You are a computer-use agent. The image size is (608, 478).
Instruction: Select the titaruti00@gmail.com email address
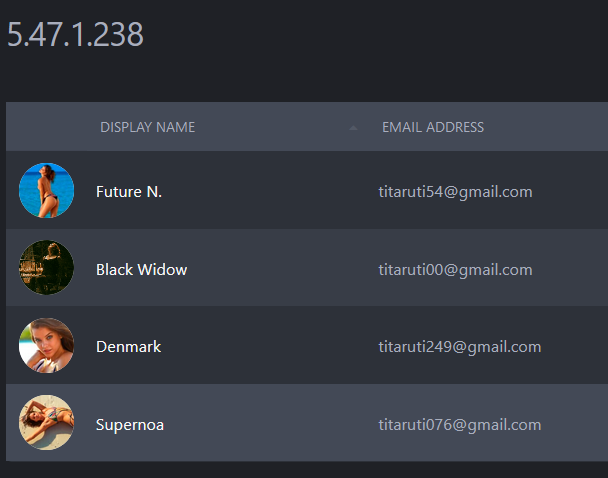tap(455, 269)
